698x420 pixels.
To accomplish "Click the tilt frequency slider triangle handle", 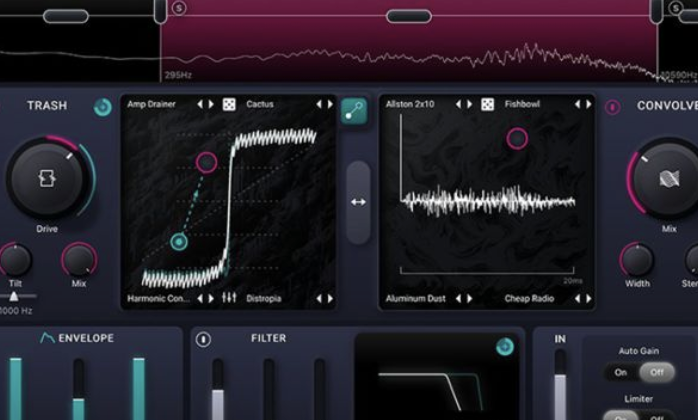I will 14,296.
